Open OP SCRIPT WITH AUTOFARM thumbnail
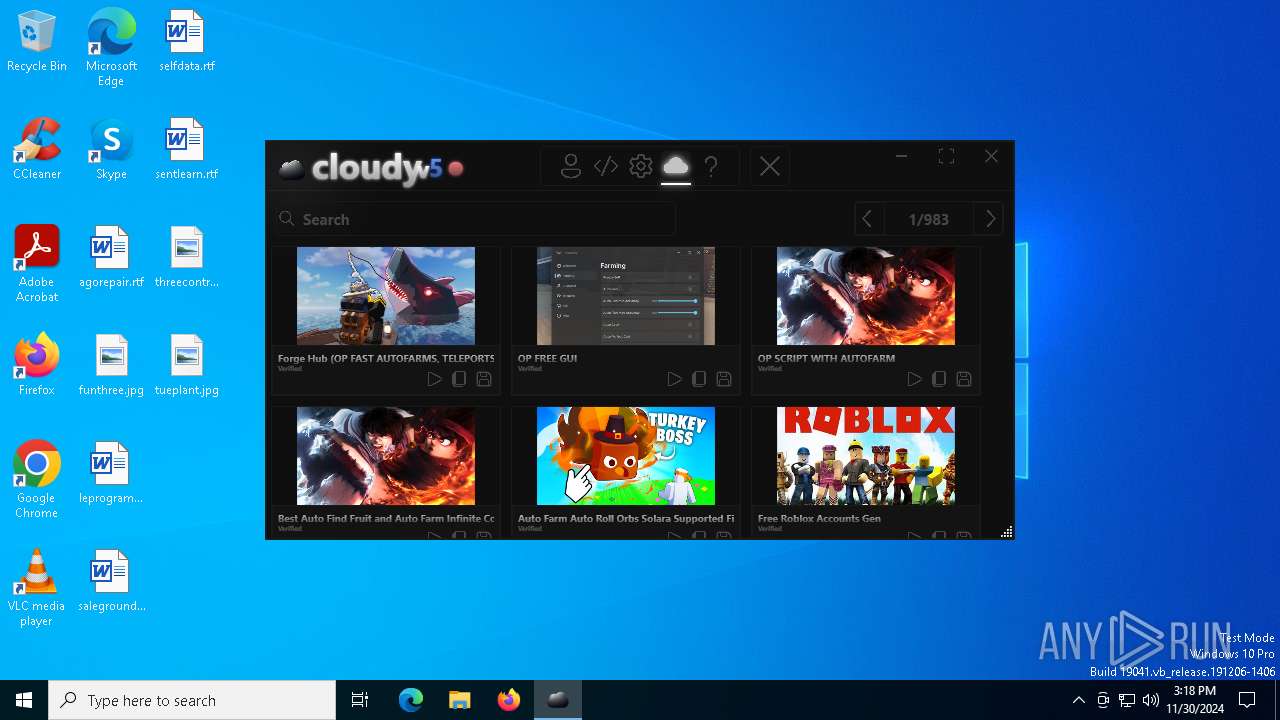The image size is (1280, 720). pyautogui.click(x=866, y=296)
